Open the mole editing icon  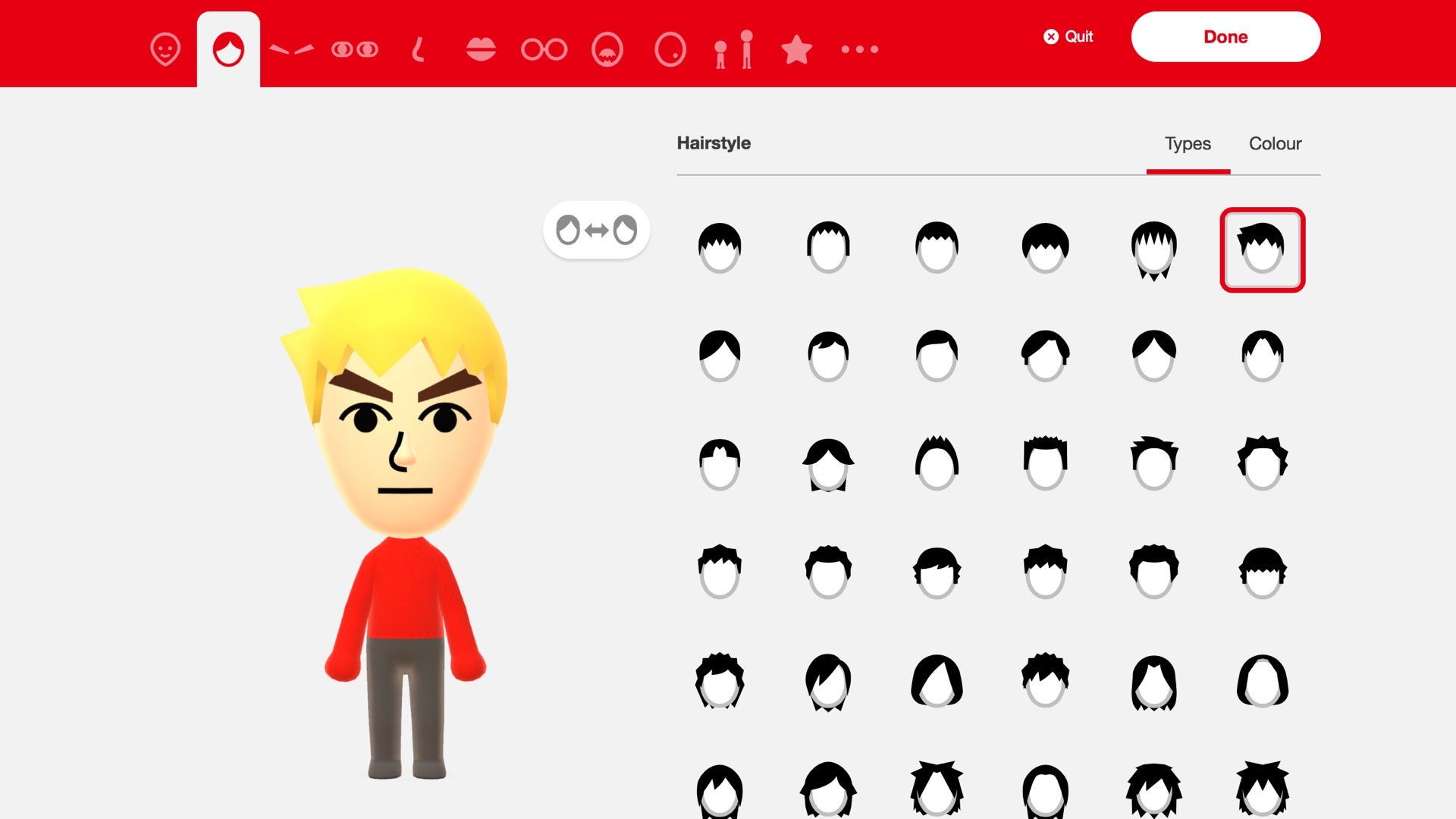click(x=671, y=49)
